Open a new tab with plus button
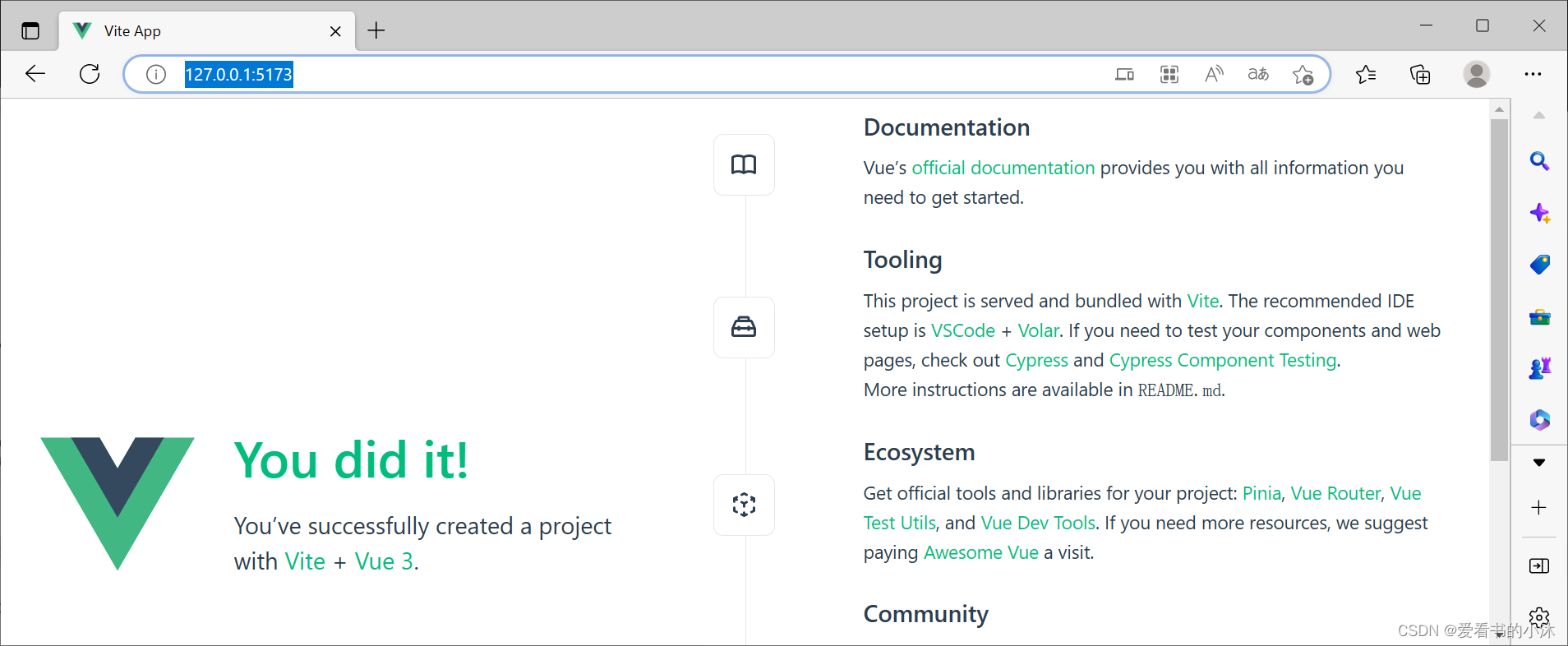The image size is (1568, 646). coord(376,31)
